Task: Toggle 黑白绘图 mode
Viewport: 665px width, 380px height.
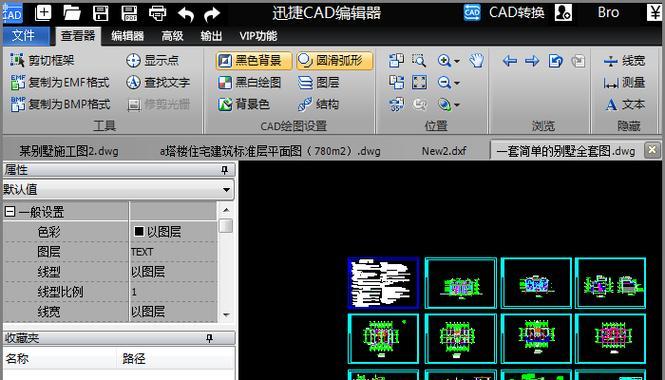Action: coord(249,82)
